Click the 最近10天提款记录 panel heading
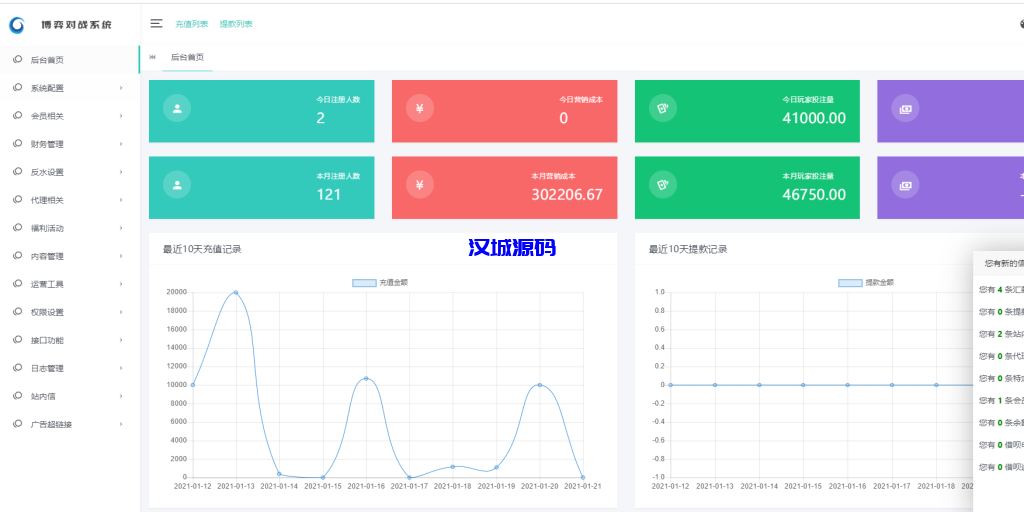 [688, 249]
